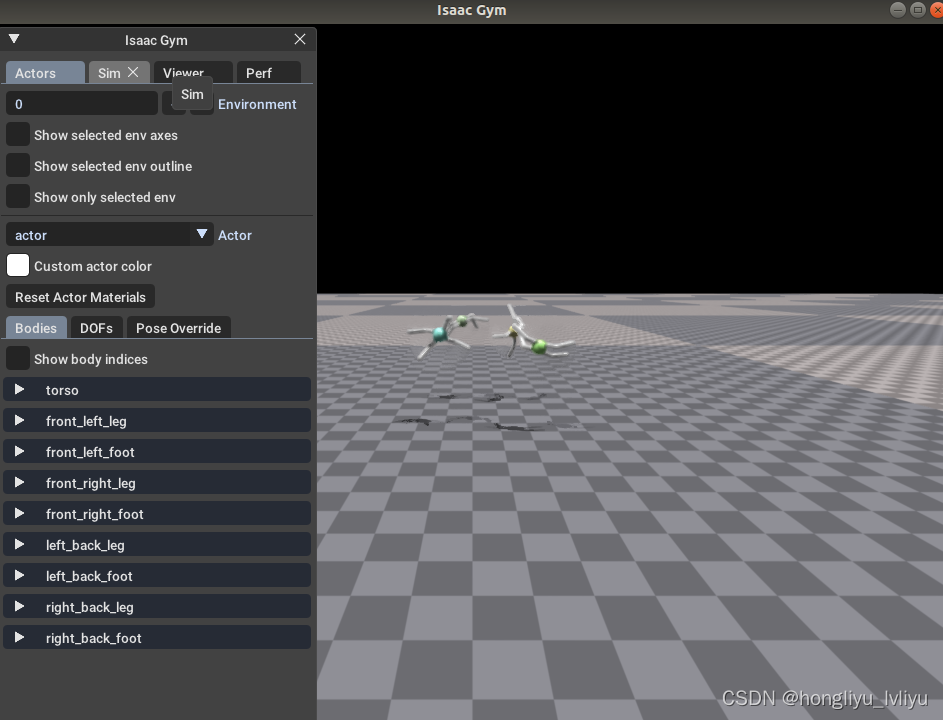Expand the front_left_foot body arrow
Viewport: 943px width, 720px height.
(19, 451)
